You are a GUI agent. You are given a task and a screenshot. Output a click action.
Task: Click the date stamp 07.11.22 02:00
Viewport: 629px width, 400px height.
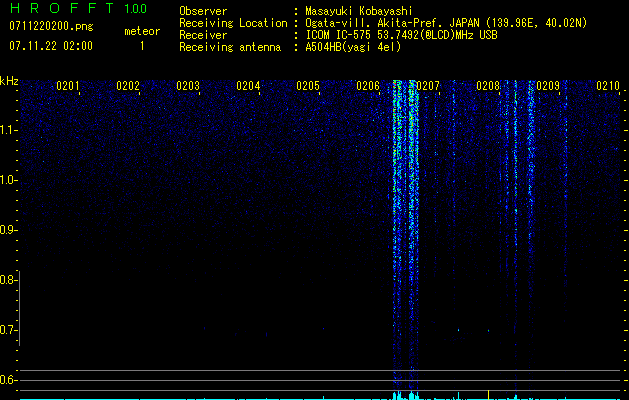[x=51, y=46]
